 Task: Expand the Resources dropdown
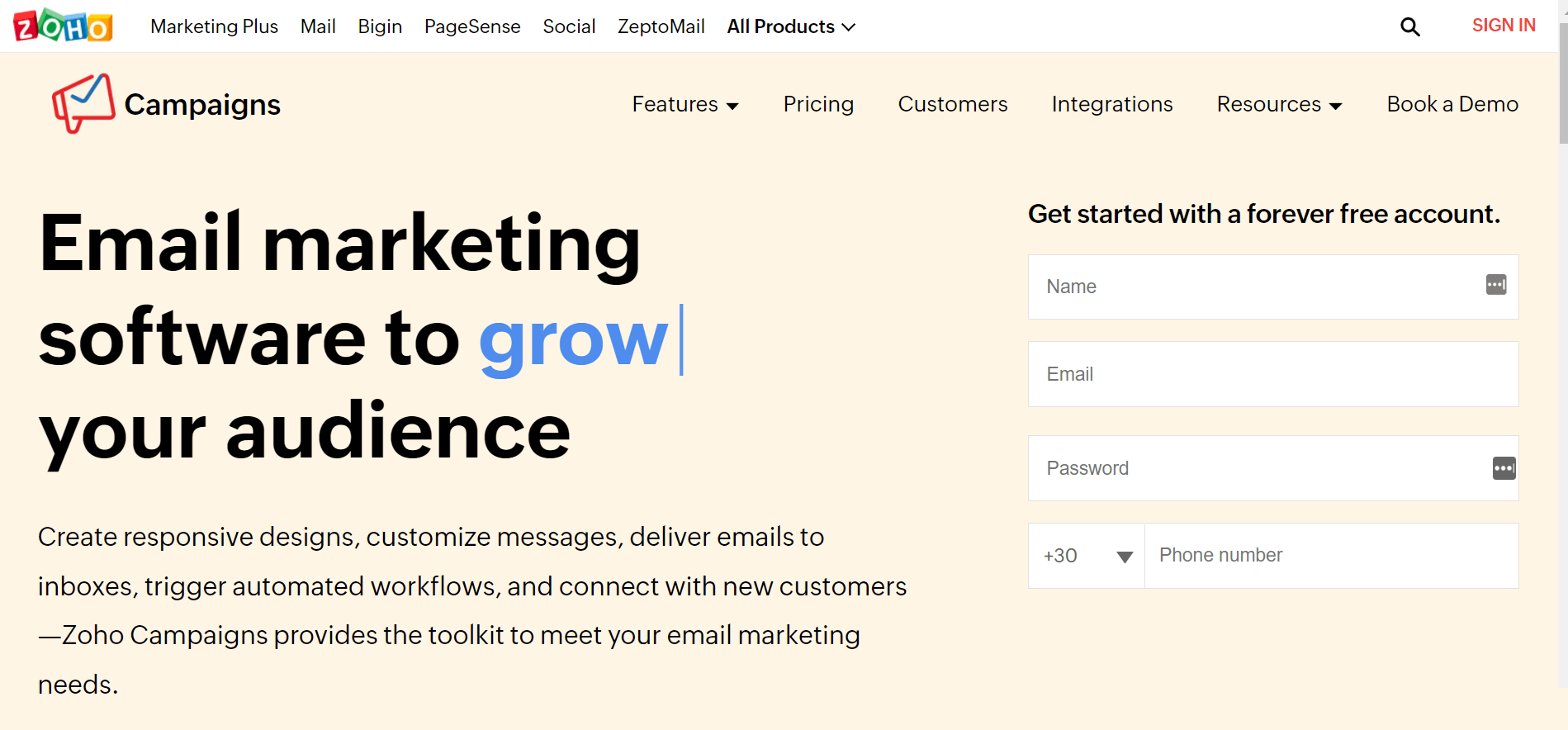tap(1277, 104)
